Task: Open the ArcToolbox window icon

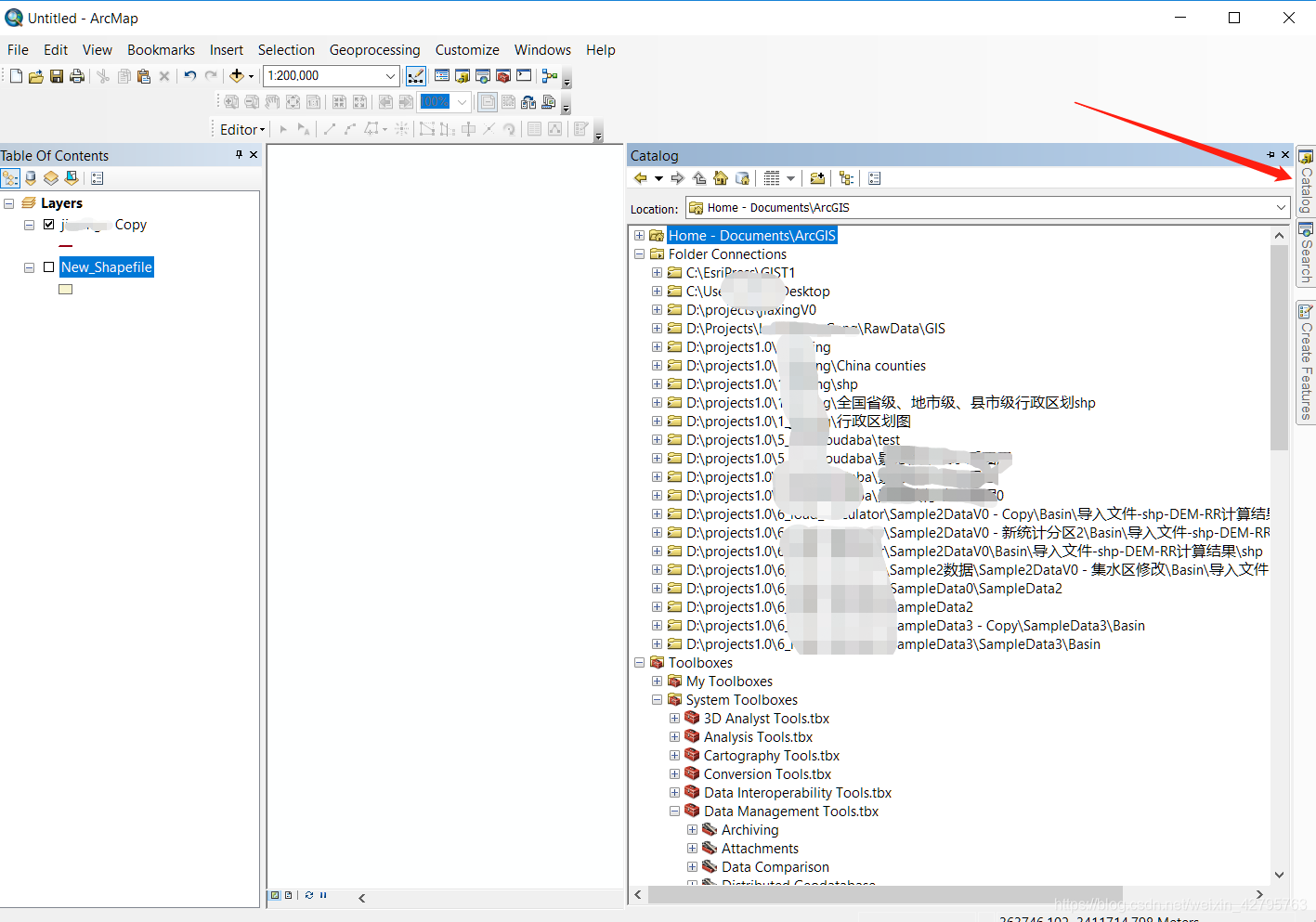Action: (x=503, y=76)
